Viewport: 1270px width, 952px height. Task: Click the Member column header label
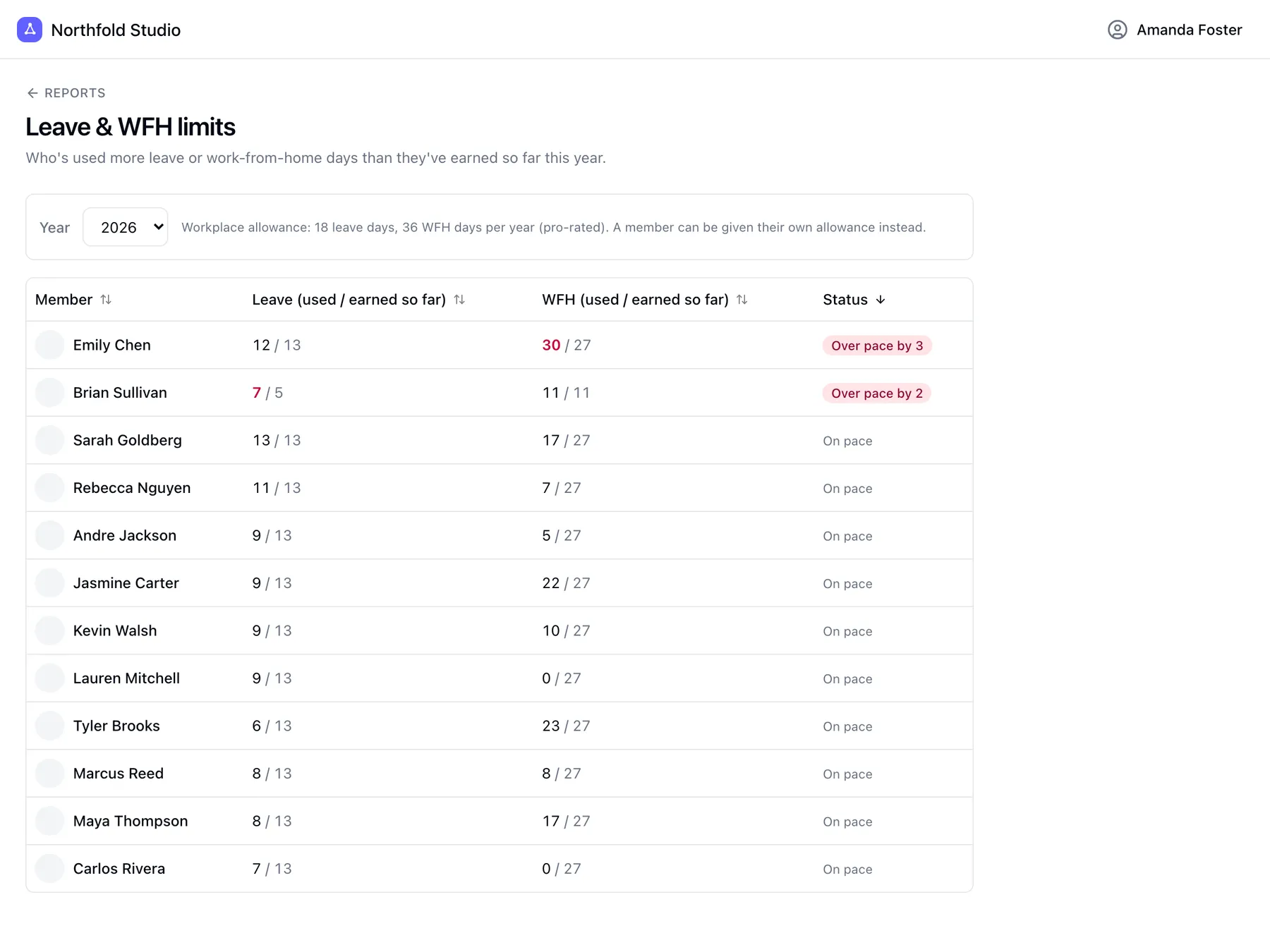(x=64, y=300)
